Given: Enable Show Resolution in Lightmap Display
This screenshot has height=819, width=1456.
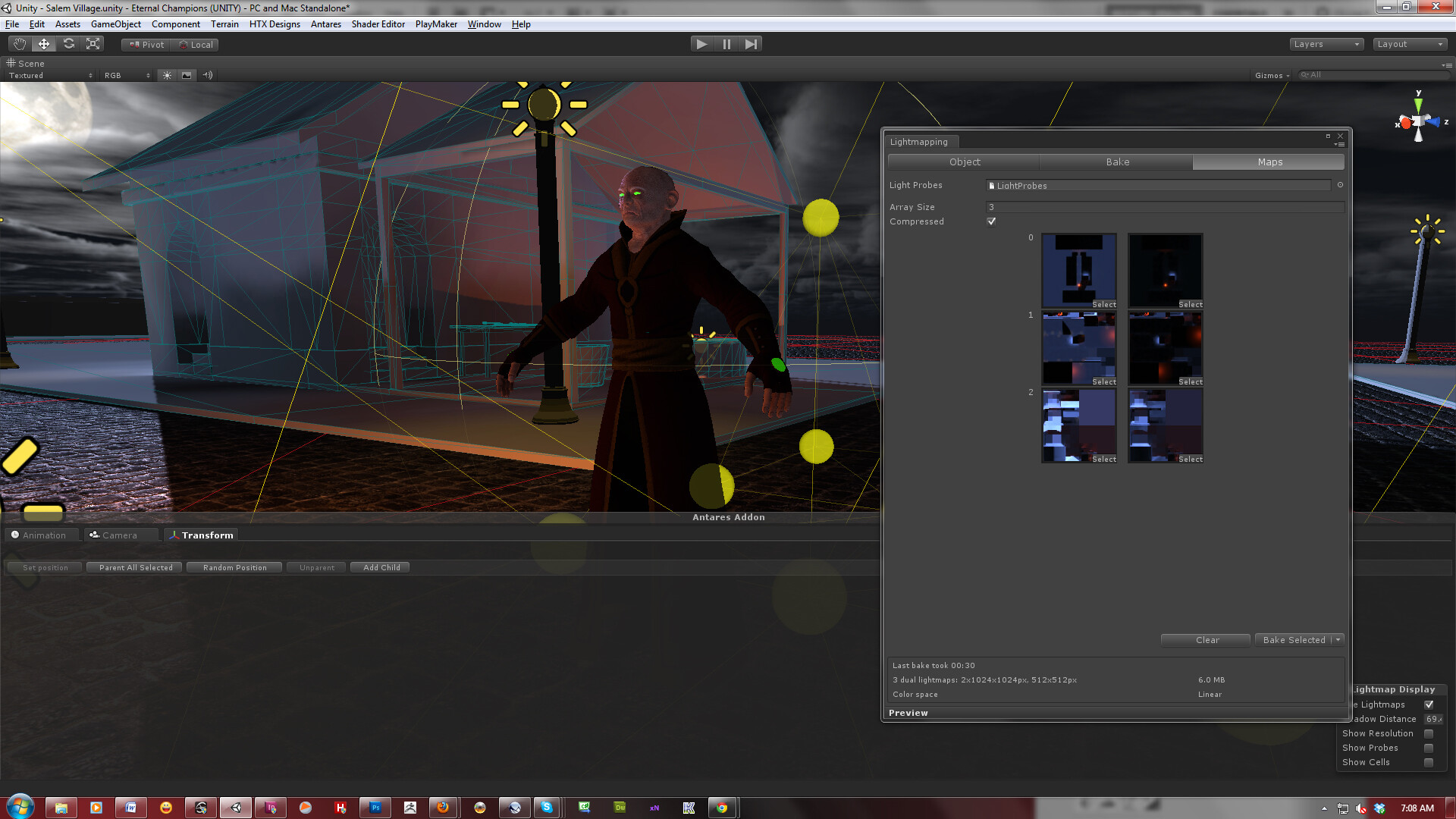Looking at the screenshot, I should (1430, 733).
